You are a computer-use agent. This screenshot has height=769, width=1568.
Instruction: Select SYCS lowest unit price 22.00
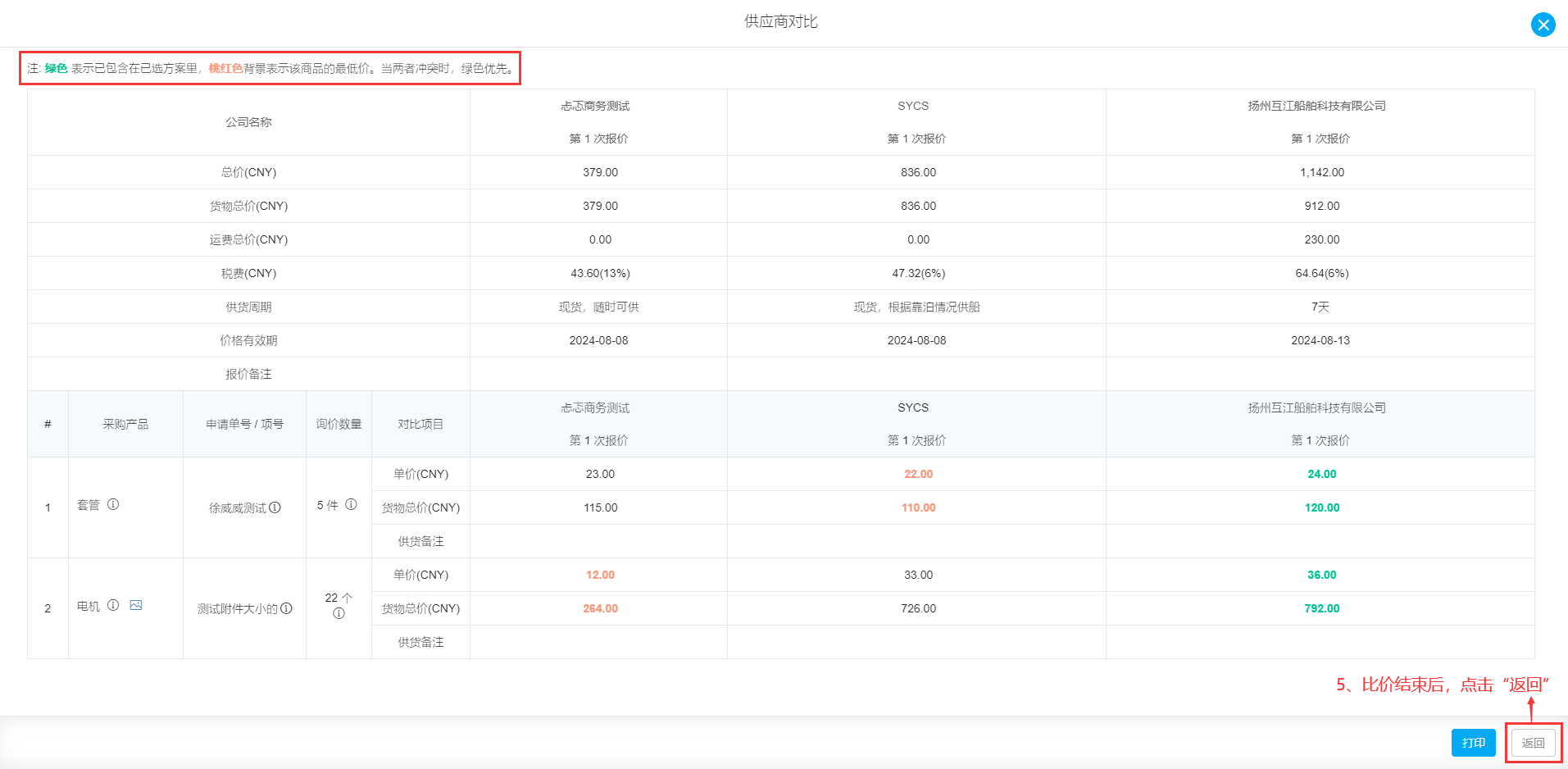pos(918,474)
